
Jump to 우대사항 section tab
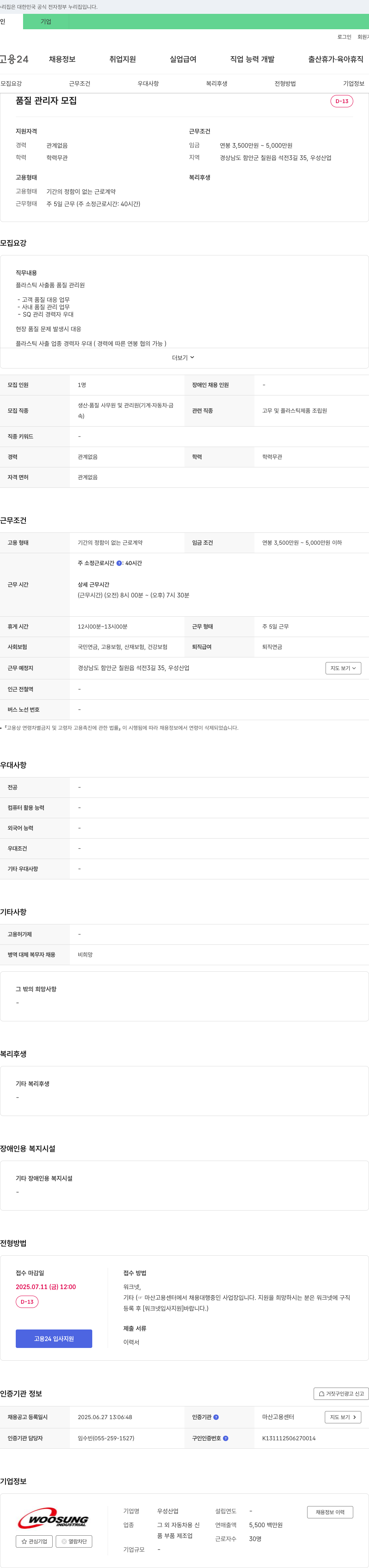tap(148, 83)
